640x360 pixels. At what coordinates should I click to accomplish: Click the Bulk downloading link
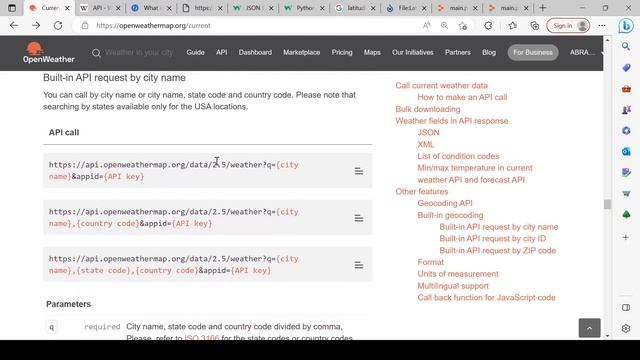tap(427, 109)
